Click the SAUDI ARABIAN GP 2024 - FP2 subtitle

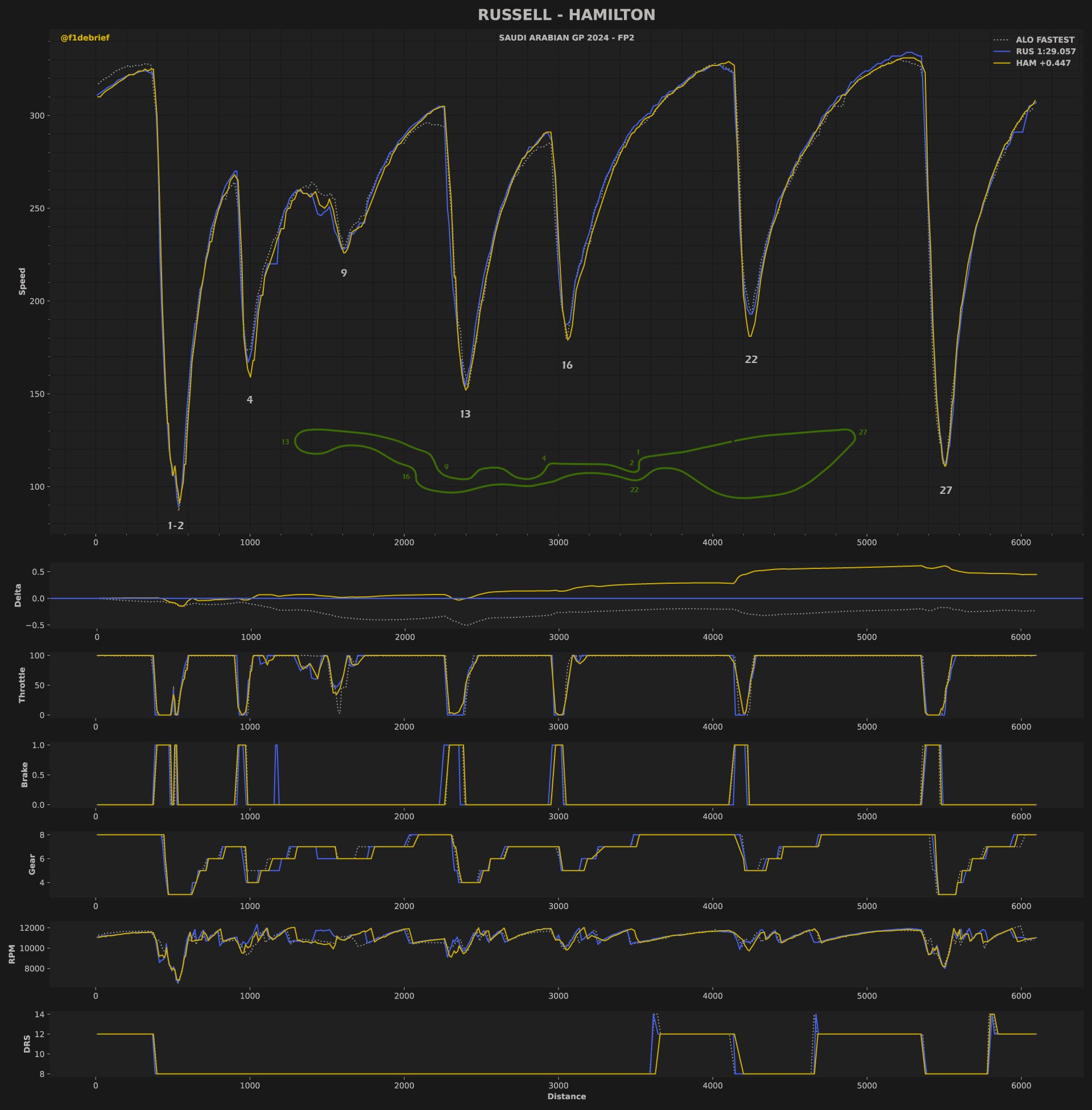pos(566,38)
